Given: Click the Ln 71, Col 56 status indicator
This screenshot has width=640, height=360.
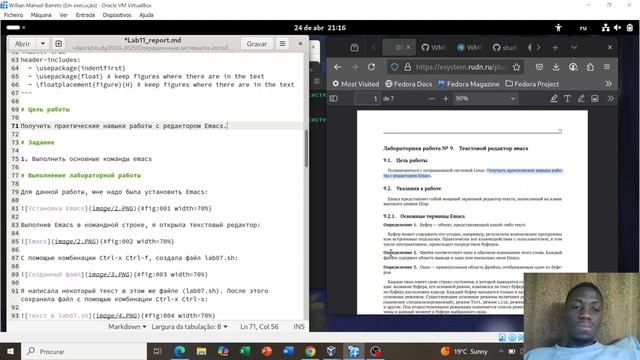Looking at the screenshot, I should pyautogui.click(x=259, y=327).
